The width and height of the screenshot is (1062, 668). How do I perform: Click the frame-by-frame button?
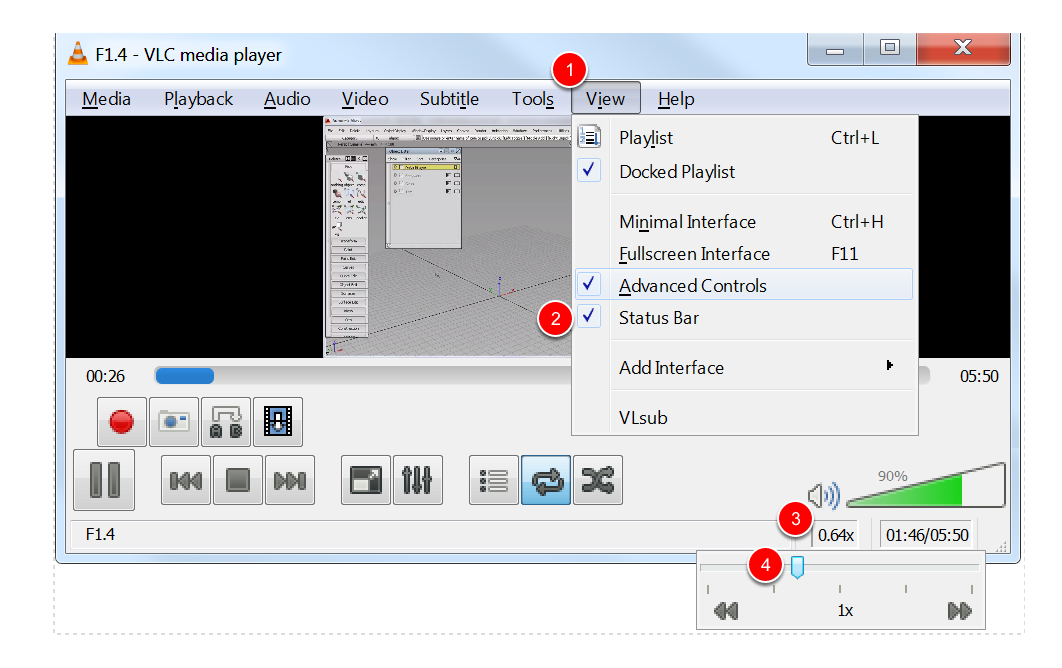[278, 421]
